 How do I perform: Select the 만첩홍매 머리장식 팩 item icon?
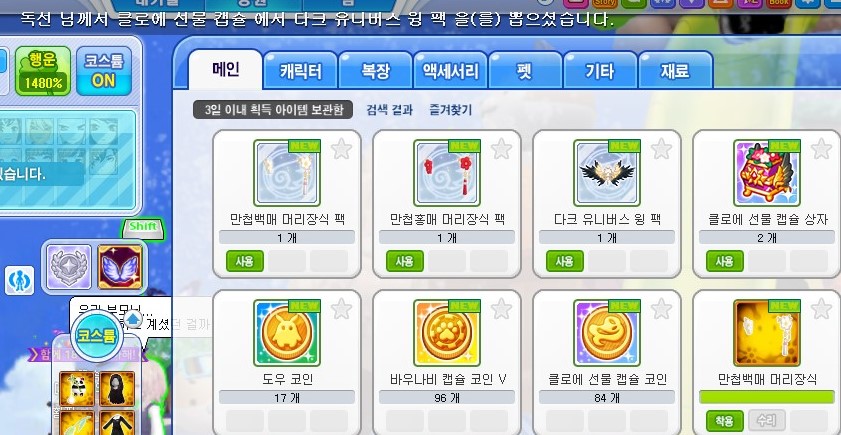pyautogui.click(x=447, y=173)
